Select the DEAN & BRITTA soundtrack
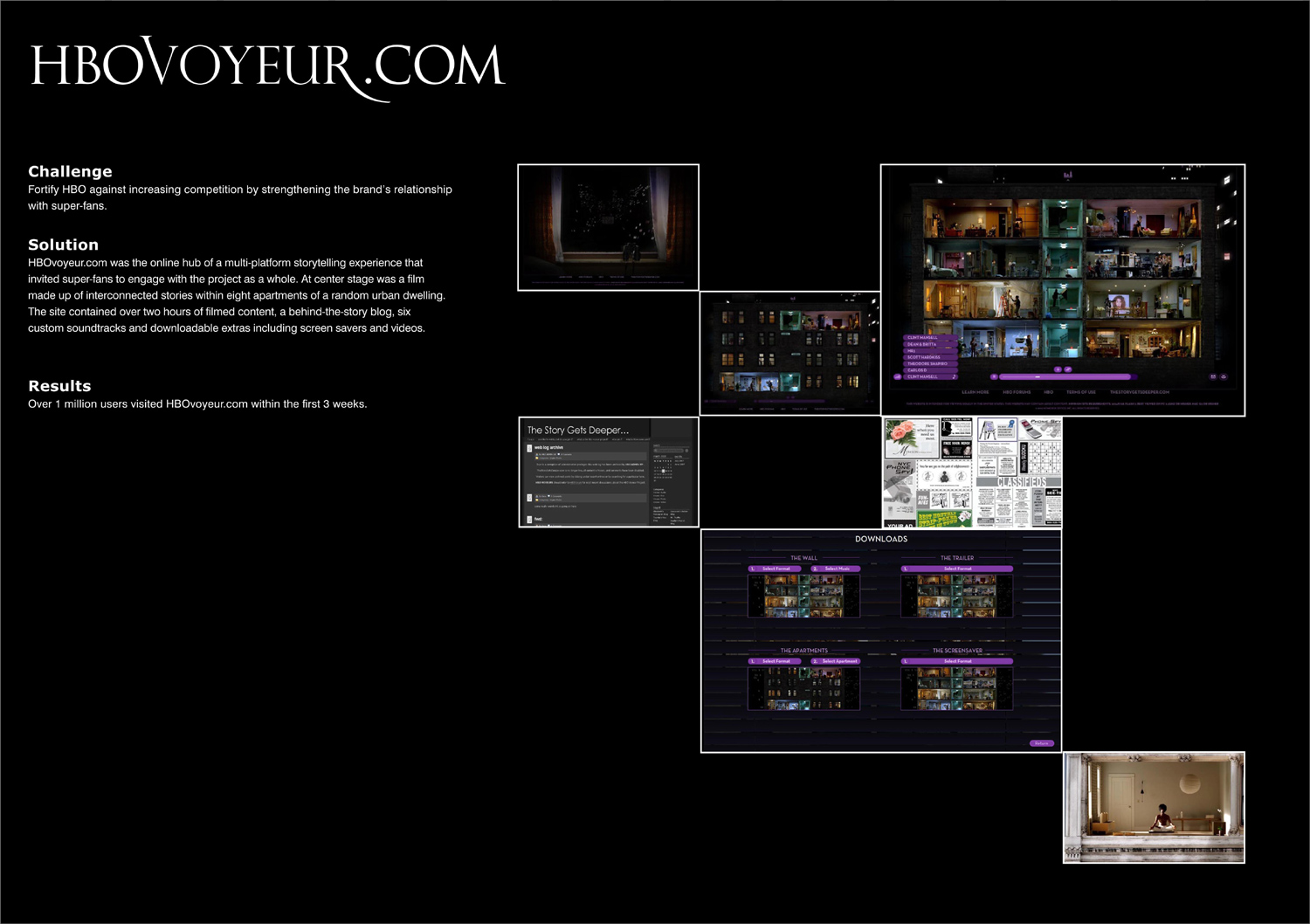 coord(931,344)
